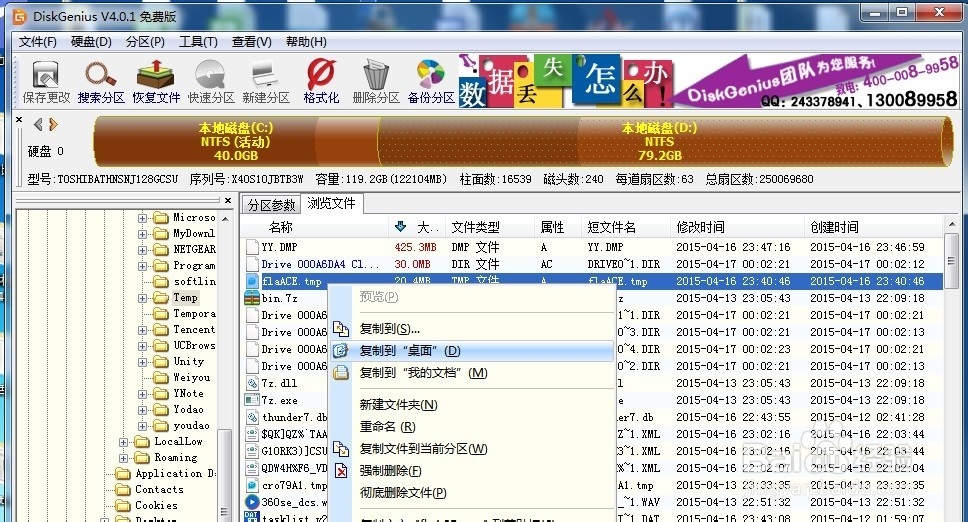The height and width of the screenshot is (522, 968).
Task: Open the 工具(T) menu
Action: point(198,41)
